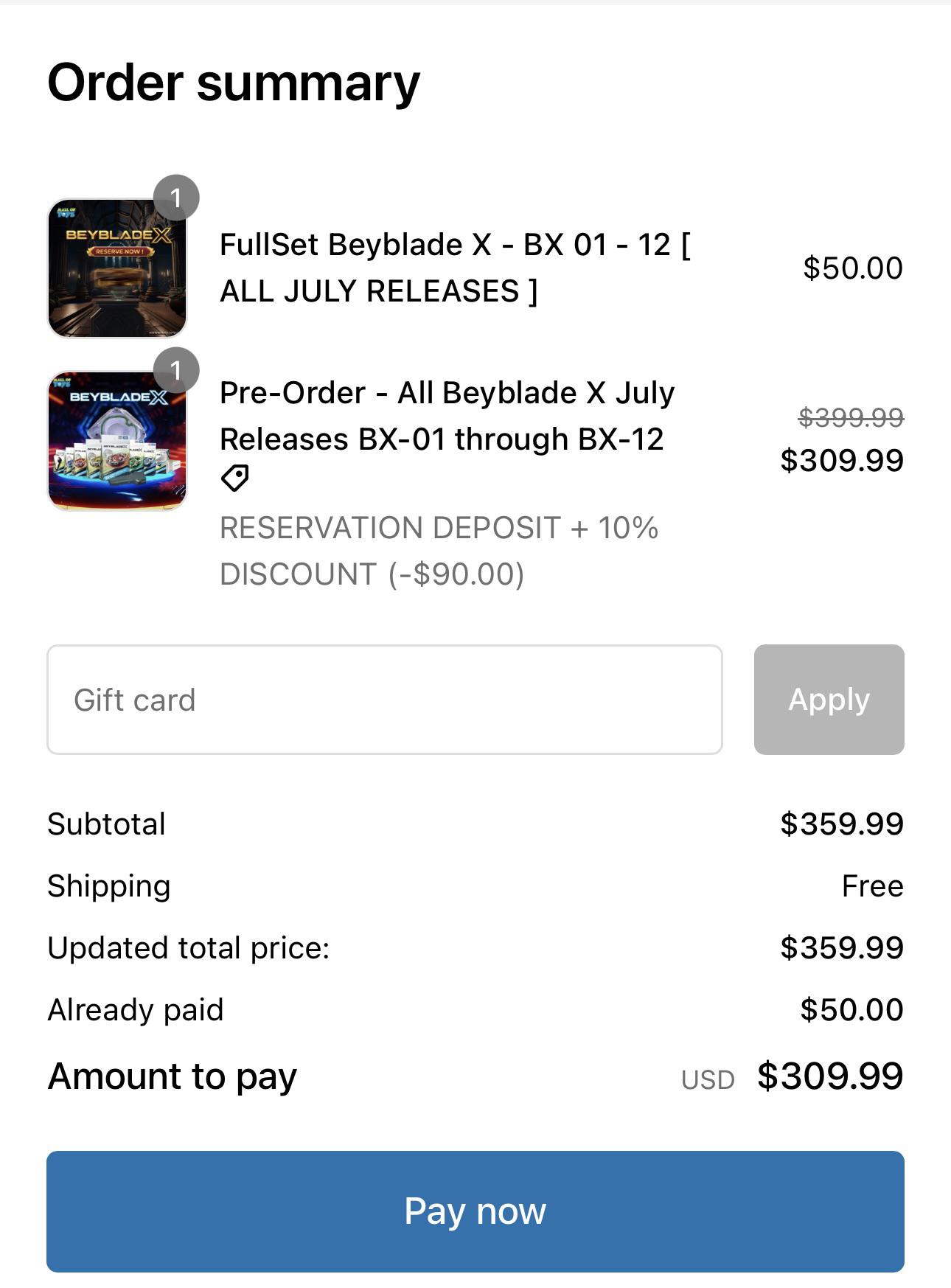Click the Amount to pay label
This screenshot has height=1288, width=951.
[171, 1076]
